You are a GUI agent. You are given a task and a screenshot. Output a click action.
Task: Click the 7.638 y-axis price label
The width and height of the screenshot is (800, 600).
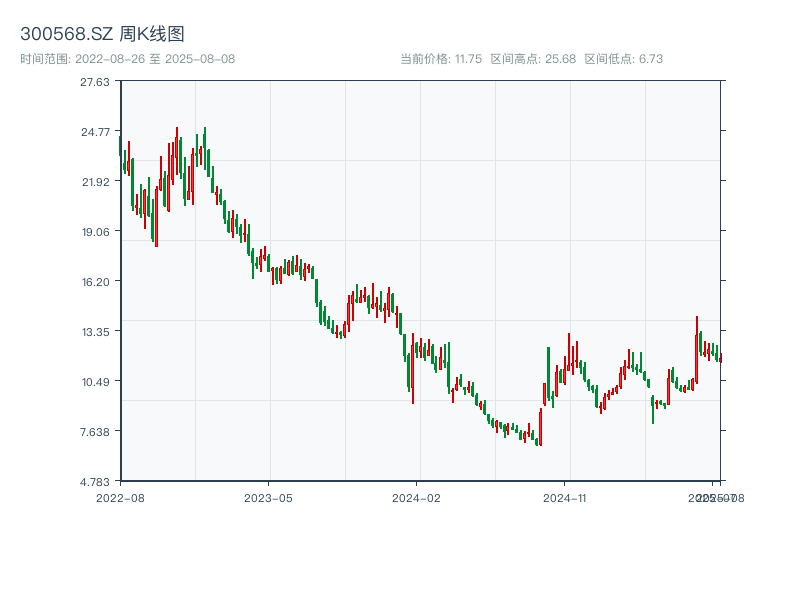[96, 432]
